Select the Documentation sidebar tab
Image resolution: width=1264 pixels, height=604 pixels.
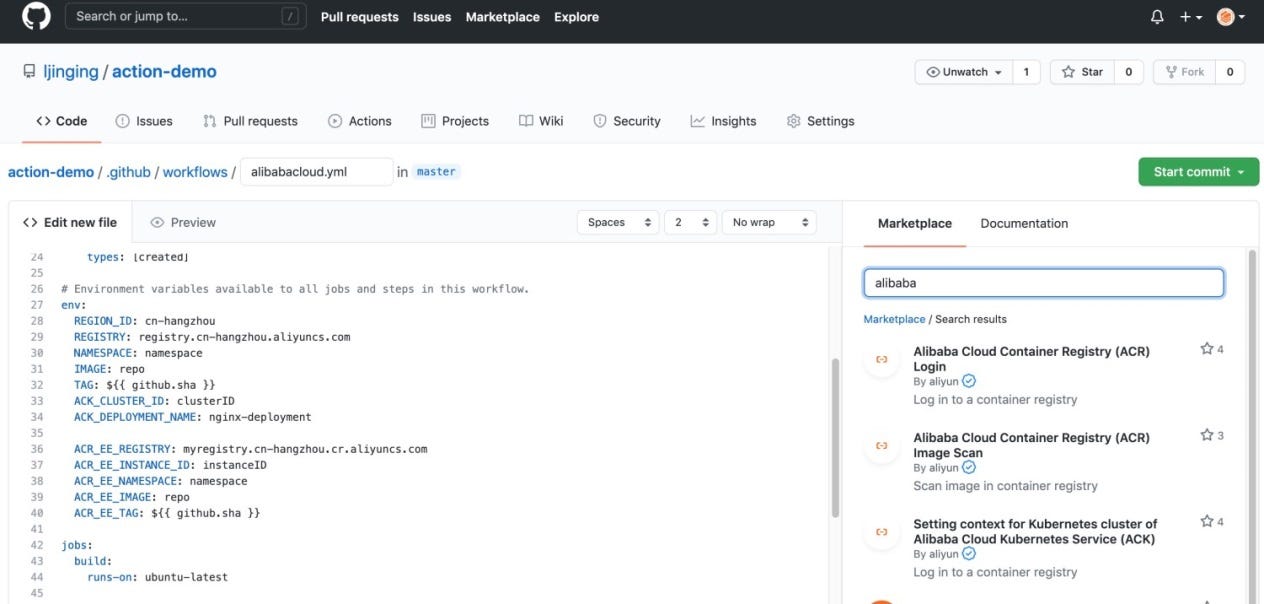click(x=1024, y=223)
